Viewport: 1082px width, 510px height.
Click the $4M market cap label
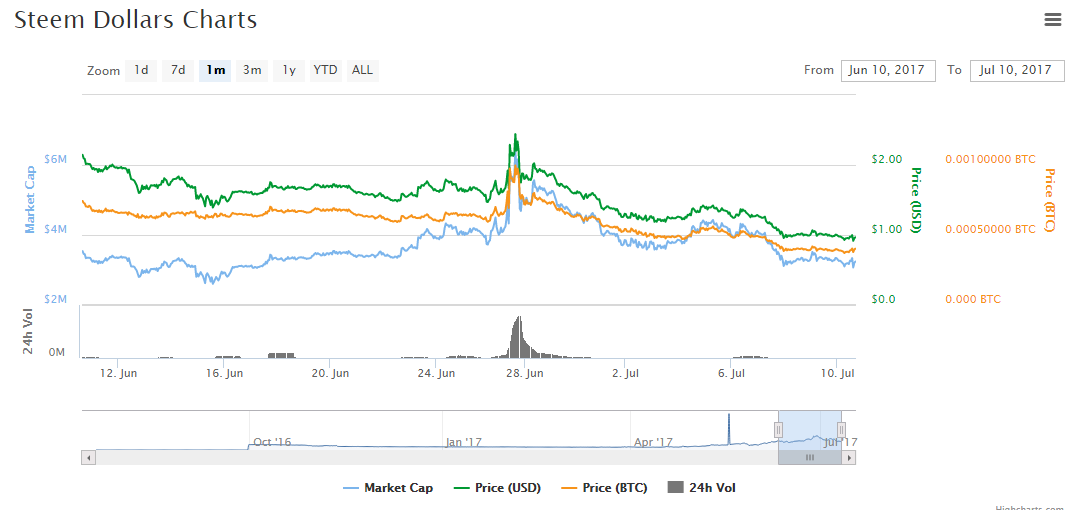[55, 229]
